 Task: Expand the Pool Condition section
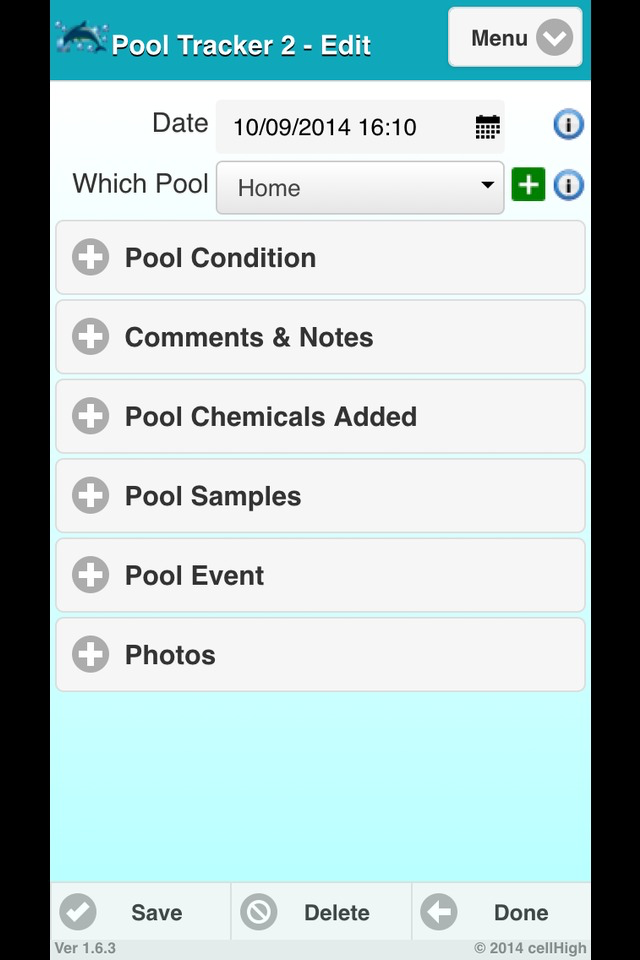(320, 258)
